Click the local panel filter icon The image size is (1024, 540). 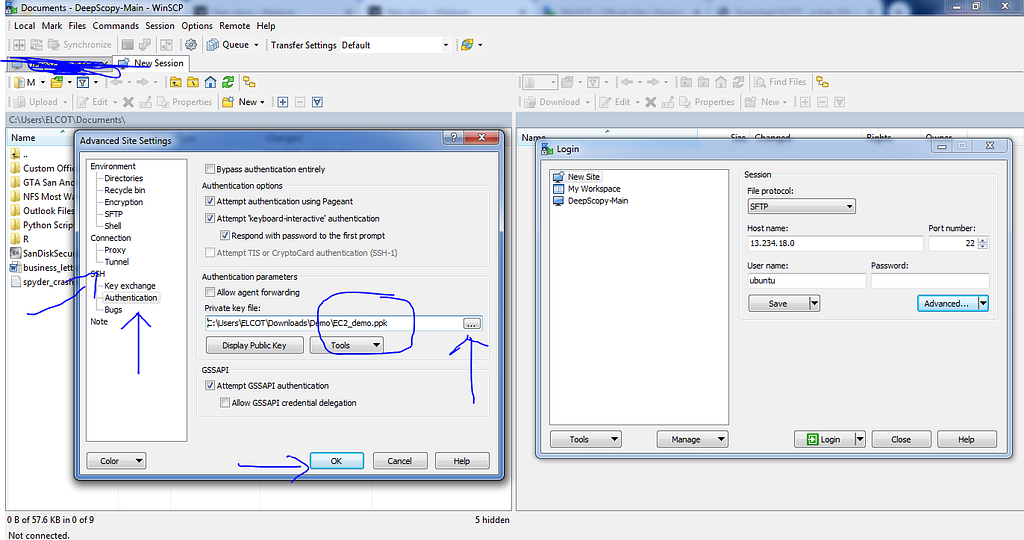pyautogui.click(x=83, y=82)
